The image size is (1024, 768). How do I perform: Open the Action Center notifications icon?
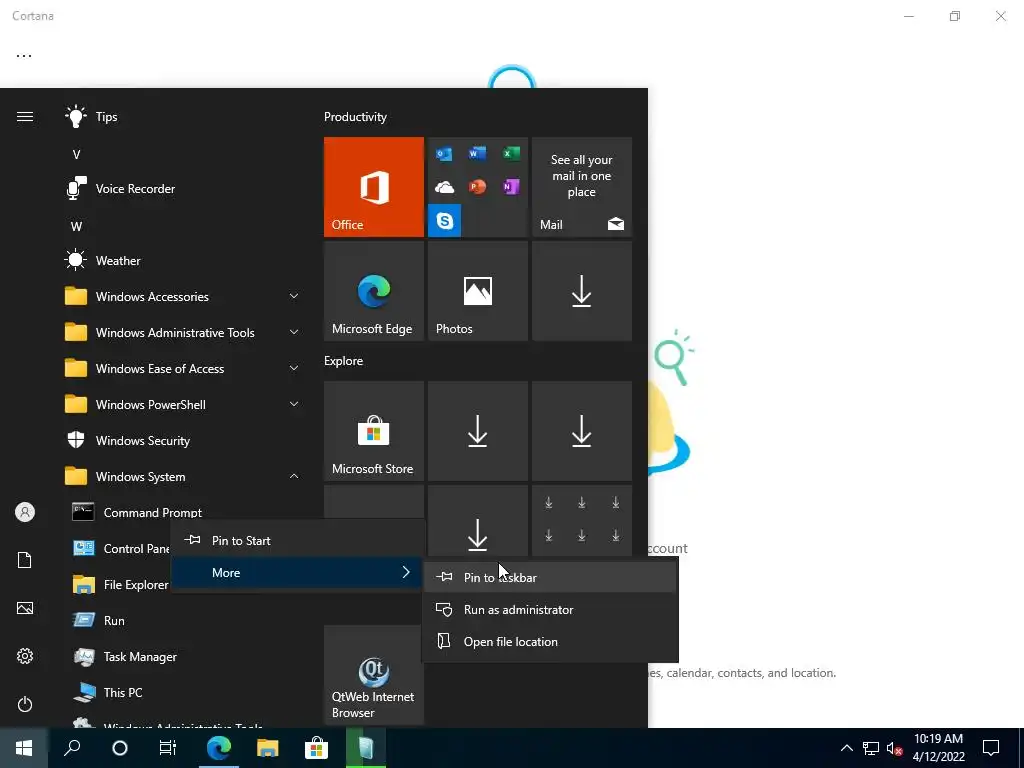point(991,748)
